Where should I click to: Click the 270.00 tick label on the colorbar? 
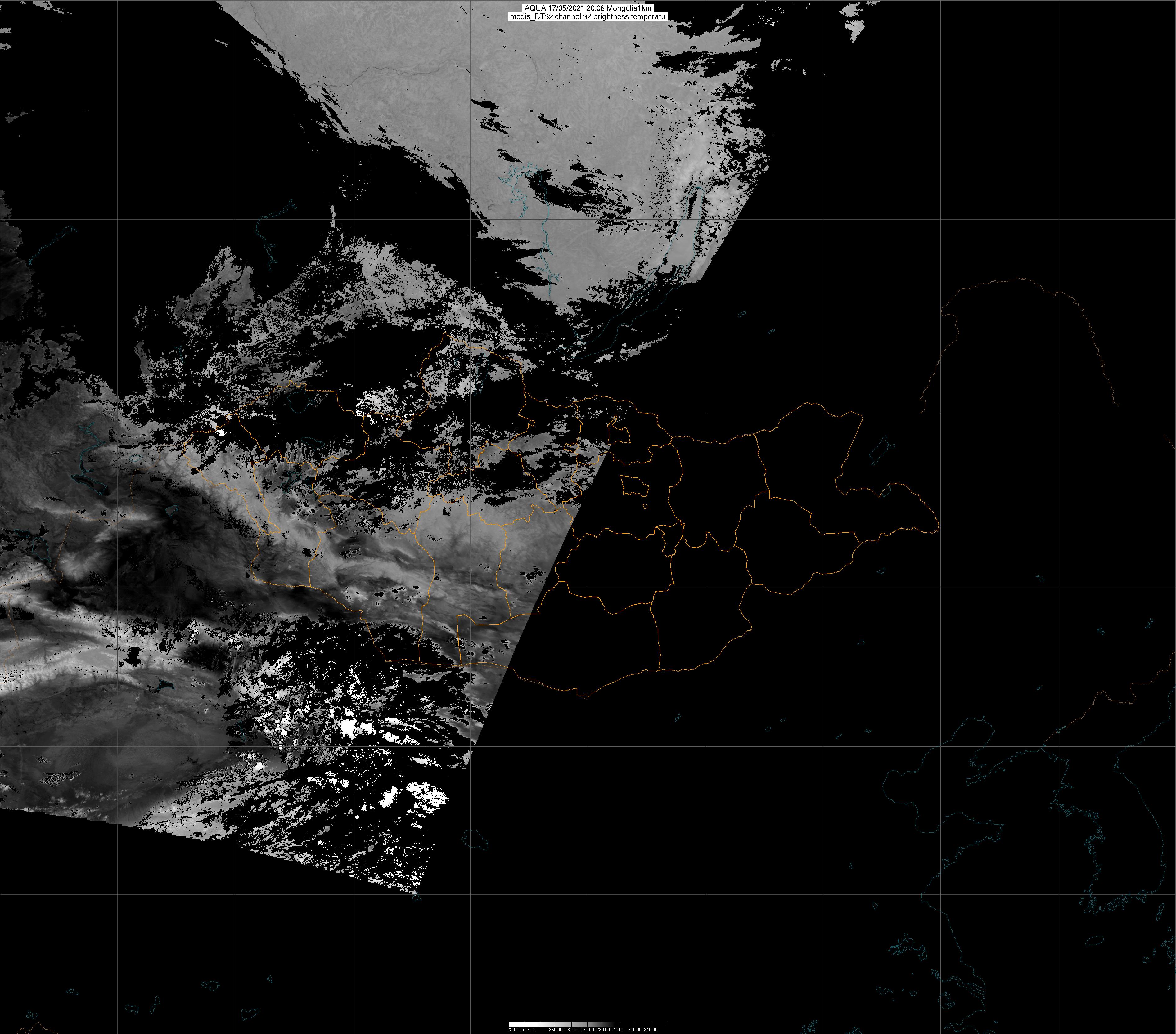pyautogui.click(x=588, y=1029)
